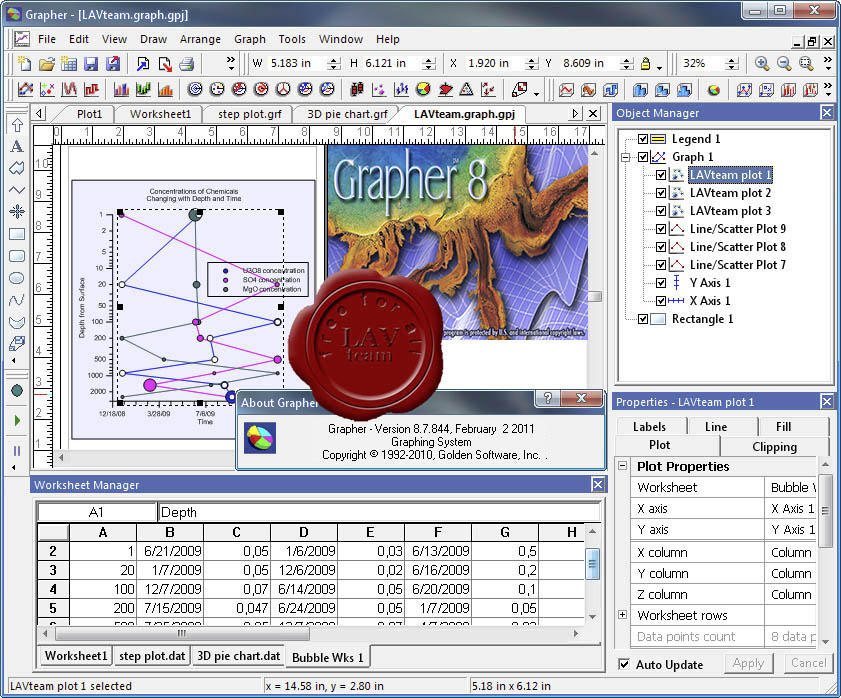Select the ternary diagram triangle icon
This screenshot has height=698, width=841.
467,89
